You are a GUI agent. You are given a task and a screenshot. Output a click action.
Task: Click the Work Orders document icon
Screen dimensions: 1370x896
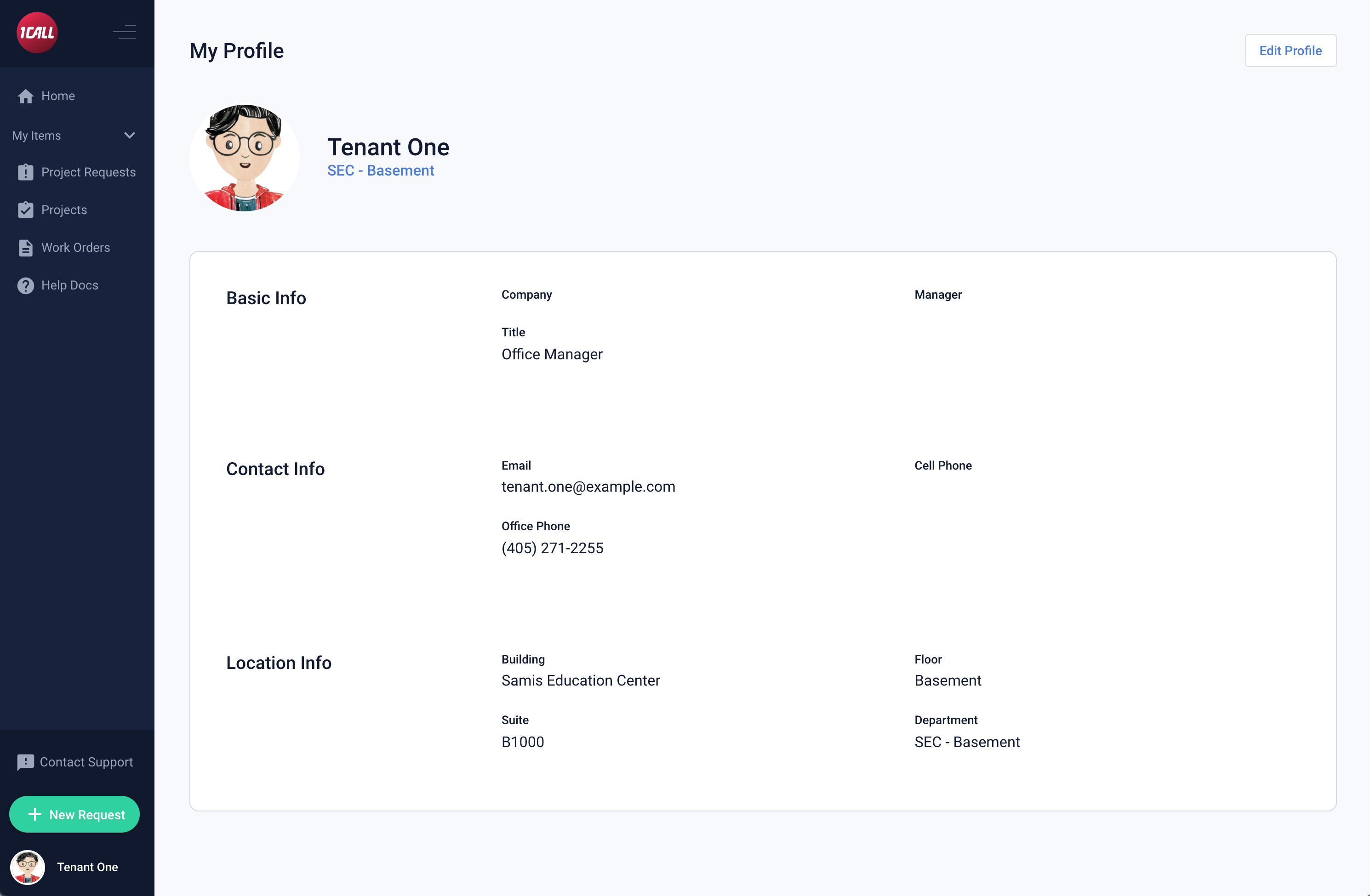[x=25, y=248]
